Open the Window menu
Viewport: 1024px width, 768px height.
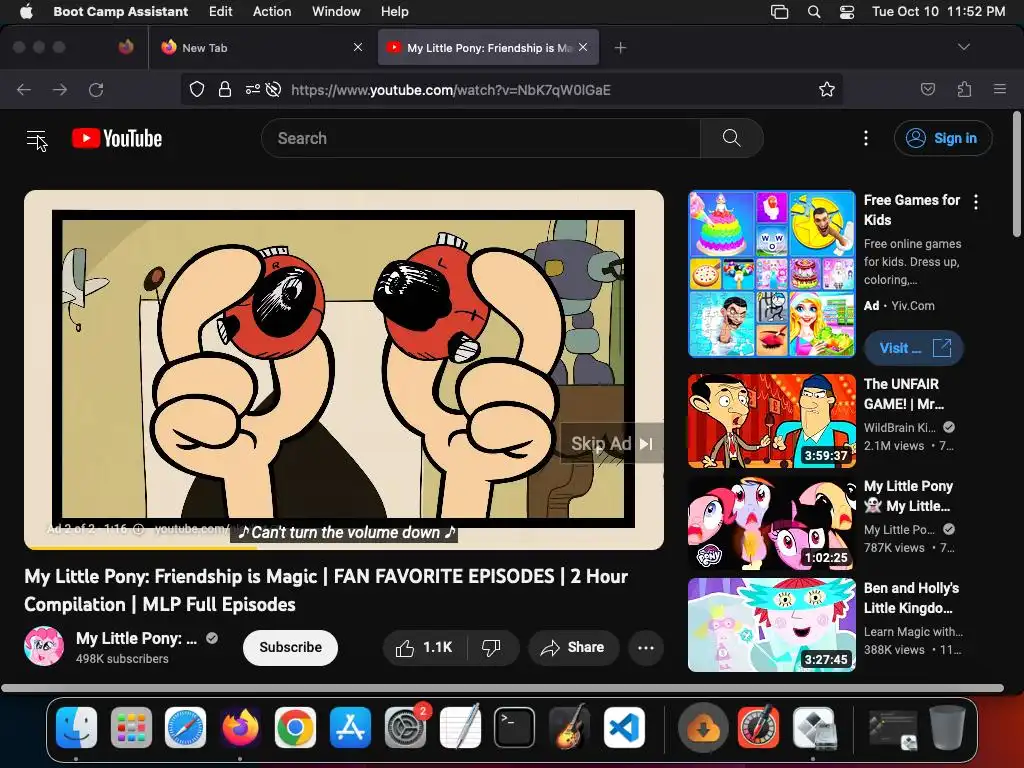pyautogui.click(x=336, y=11)
